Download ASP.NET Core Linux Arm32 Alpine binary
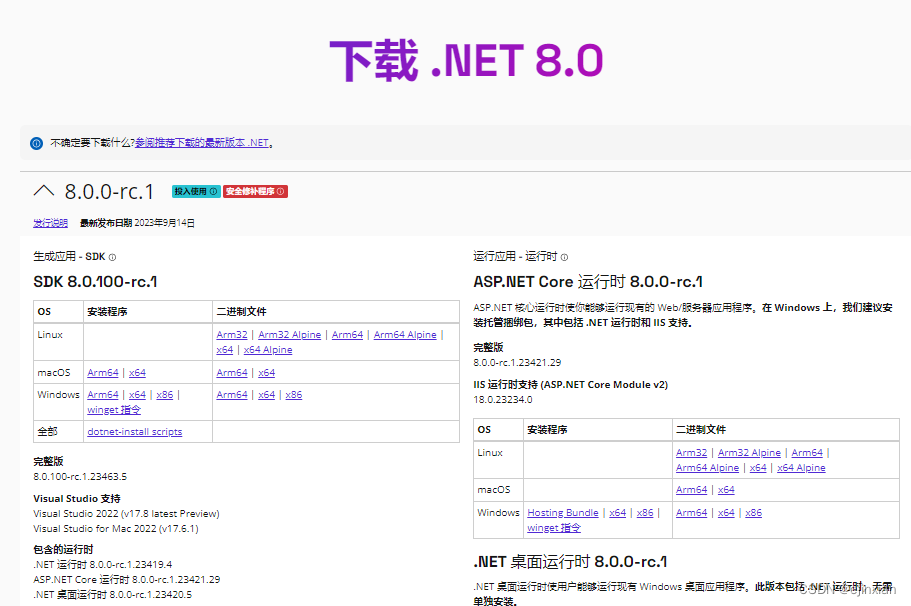This screenshot has height=606, width=911. pyautogui.click(x=749, y=453)
